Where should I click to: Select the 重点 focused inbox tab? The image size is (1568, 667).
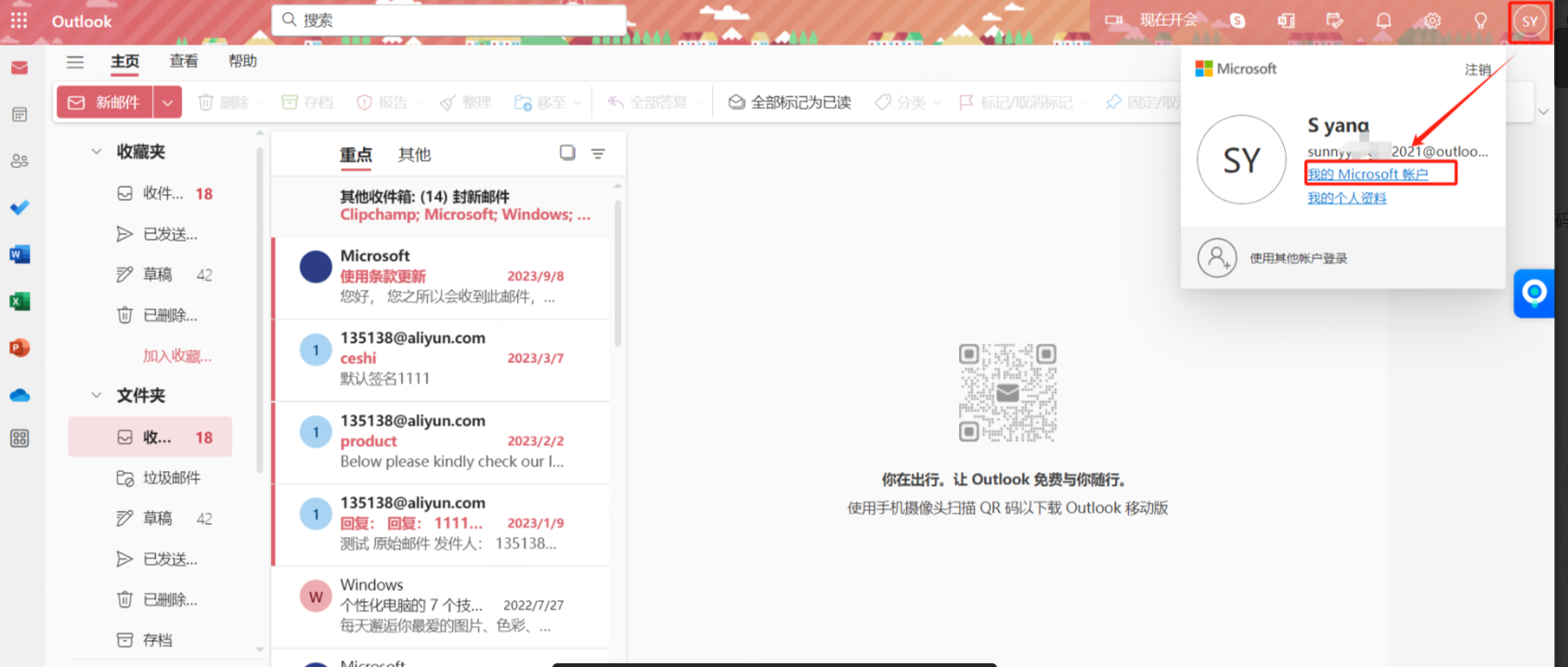point(356,155)
